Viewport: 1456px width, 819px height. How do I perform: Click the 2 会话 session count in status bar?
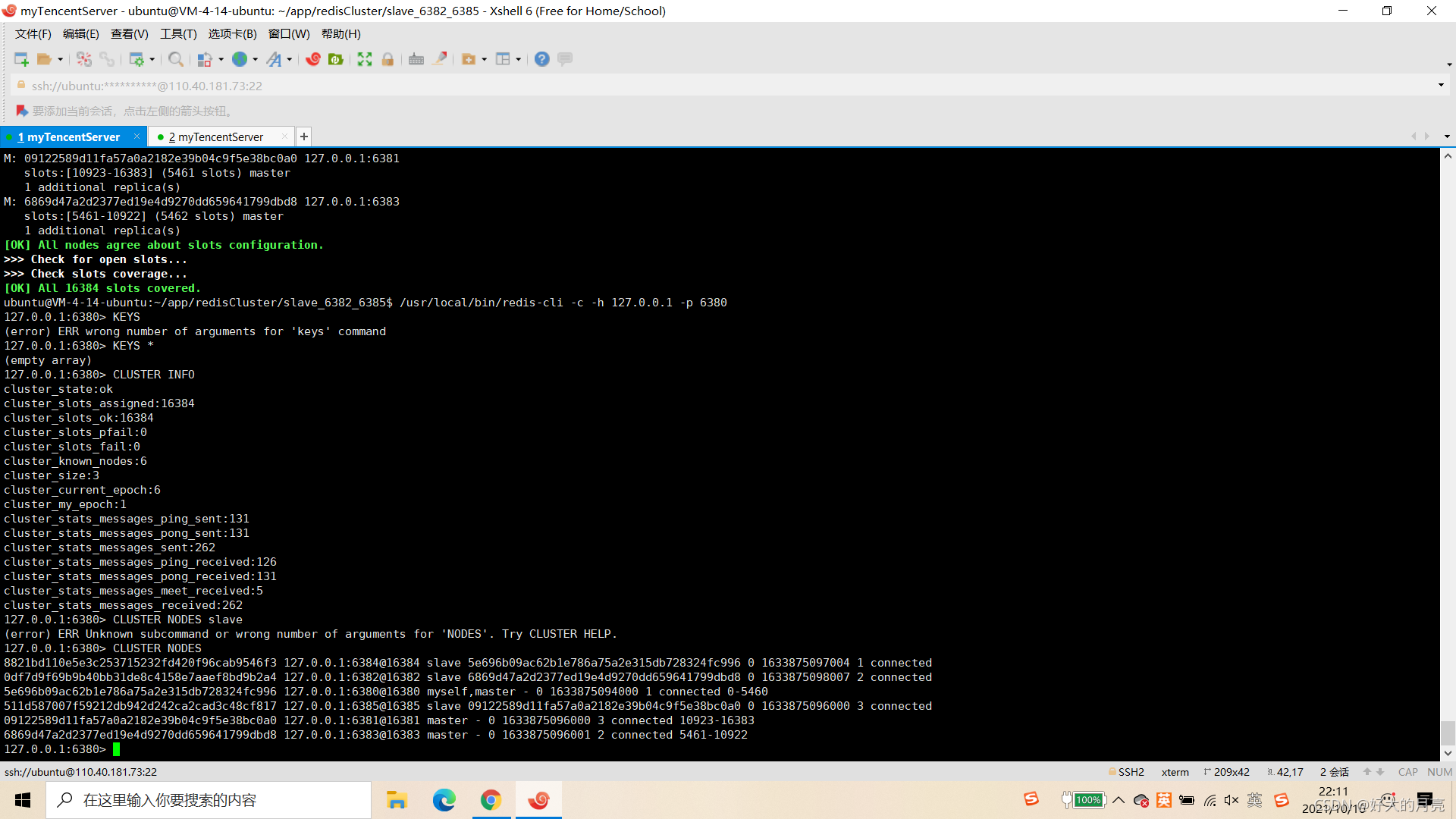tap(1335, 772)
